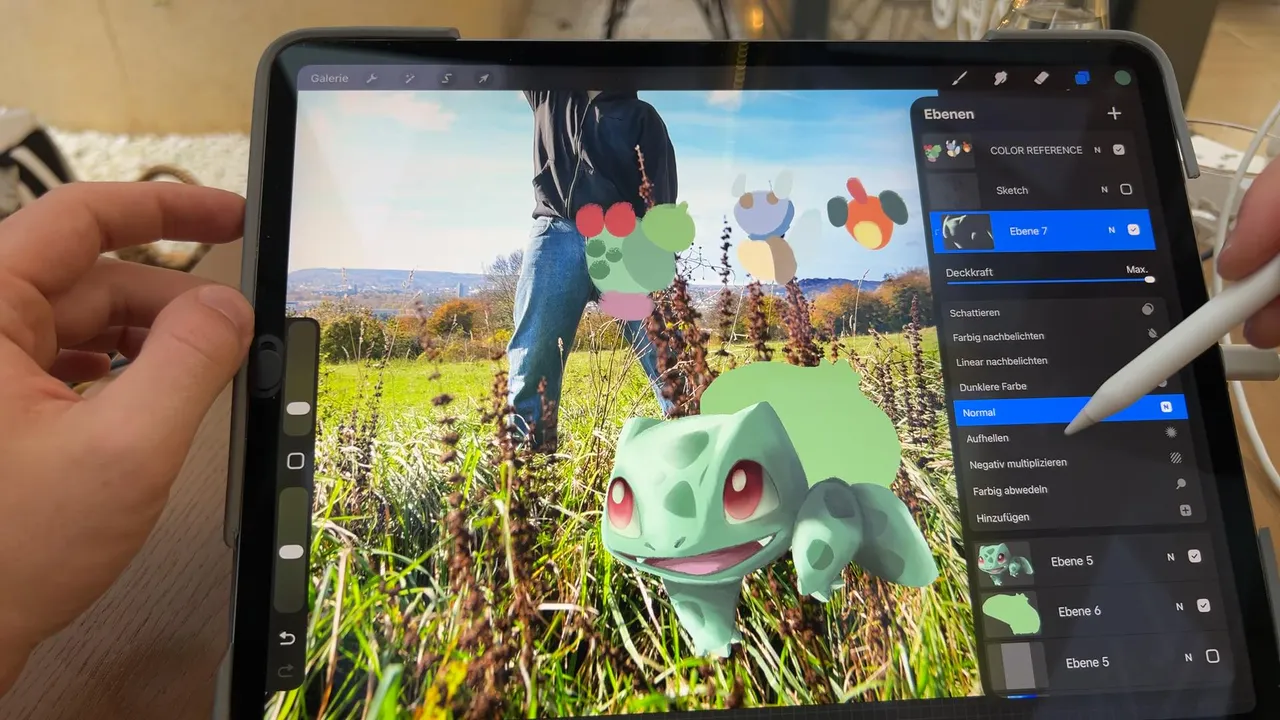The image size is (1280, 720).
Task: Activate the Selection S-shaped tool
Action: point(446,78)
